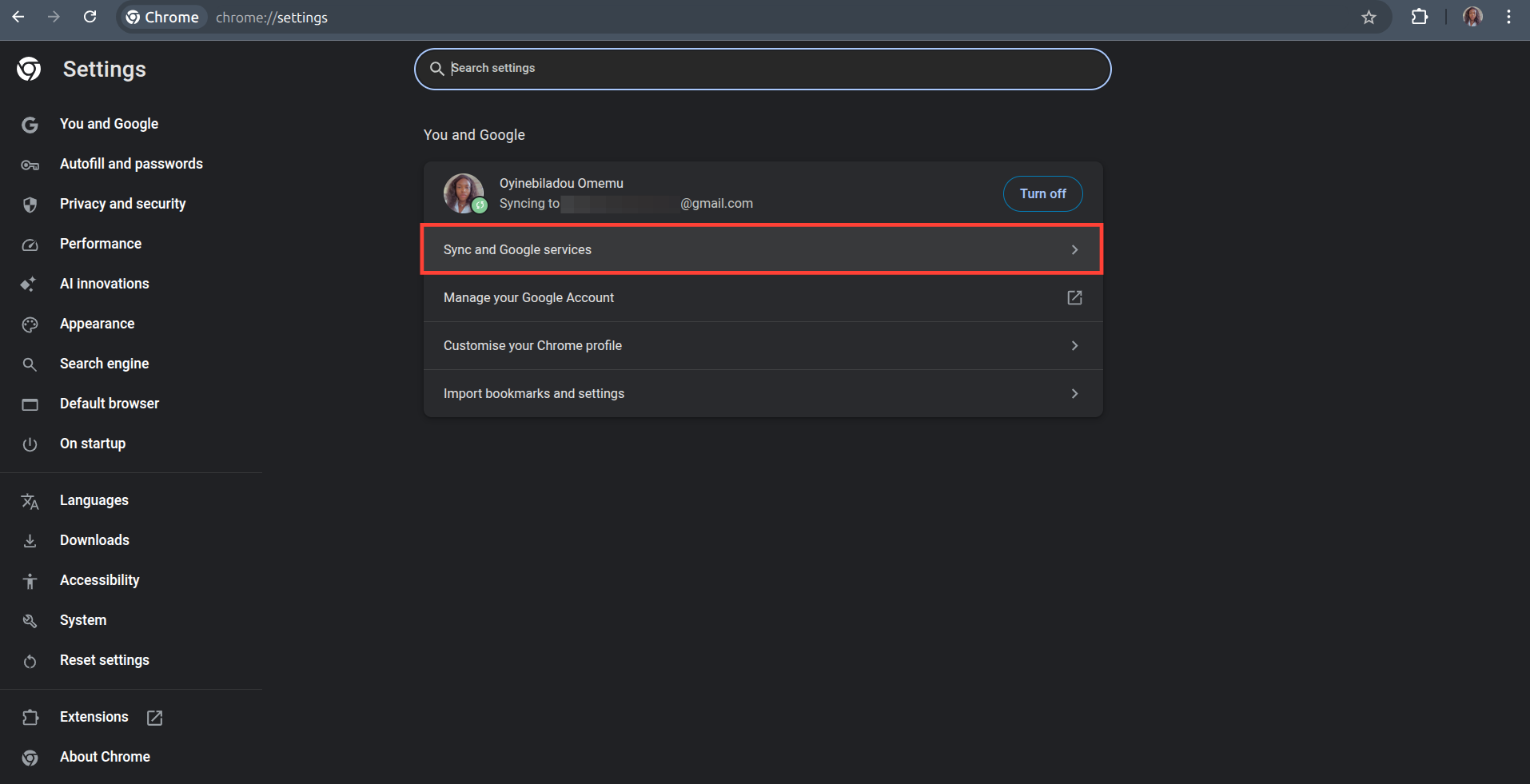Open Manage your Google Account
The height and width of the screenshot is (784, 1530).
[x=761, y=297]
